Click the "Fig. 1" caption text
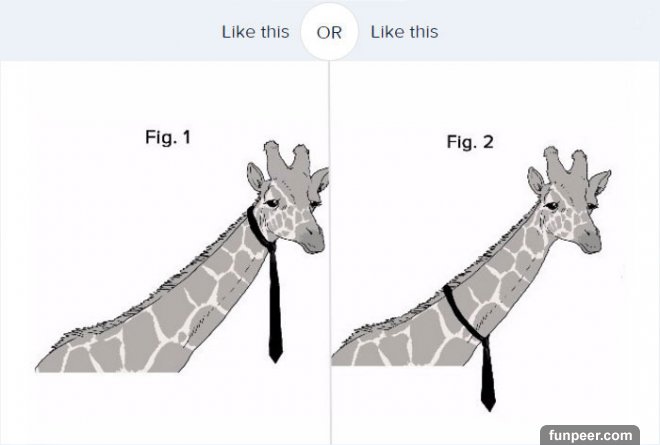660x445 pixels. pos(168,137)
